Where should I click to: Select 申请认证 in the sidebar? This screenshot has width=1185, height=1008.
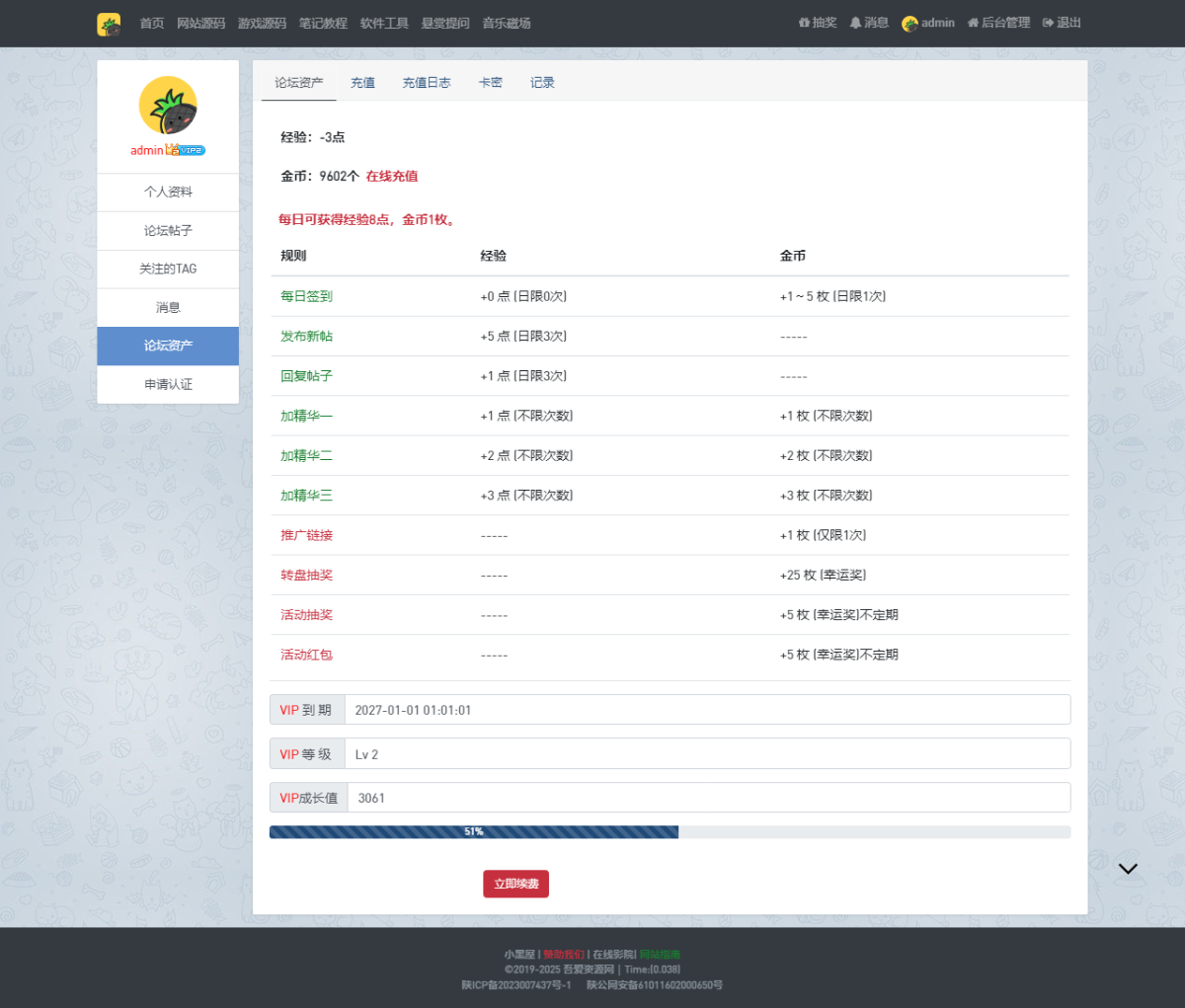[x=168, y=384]
